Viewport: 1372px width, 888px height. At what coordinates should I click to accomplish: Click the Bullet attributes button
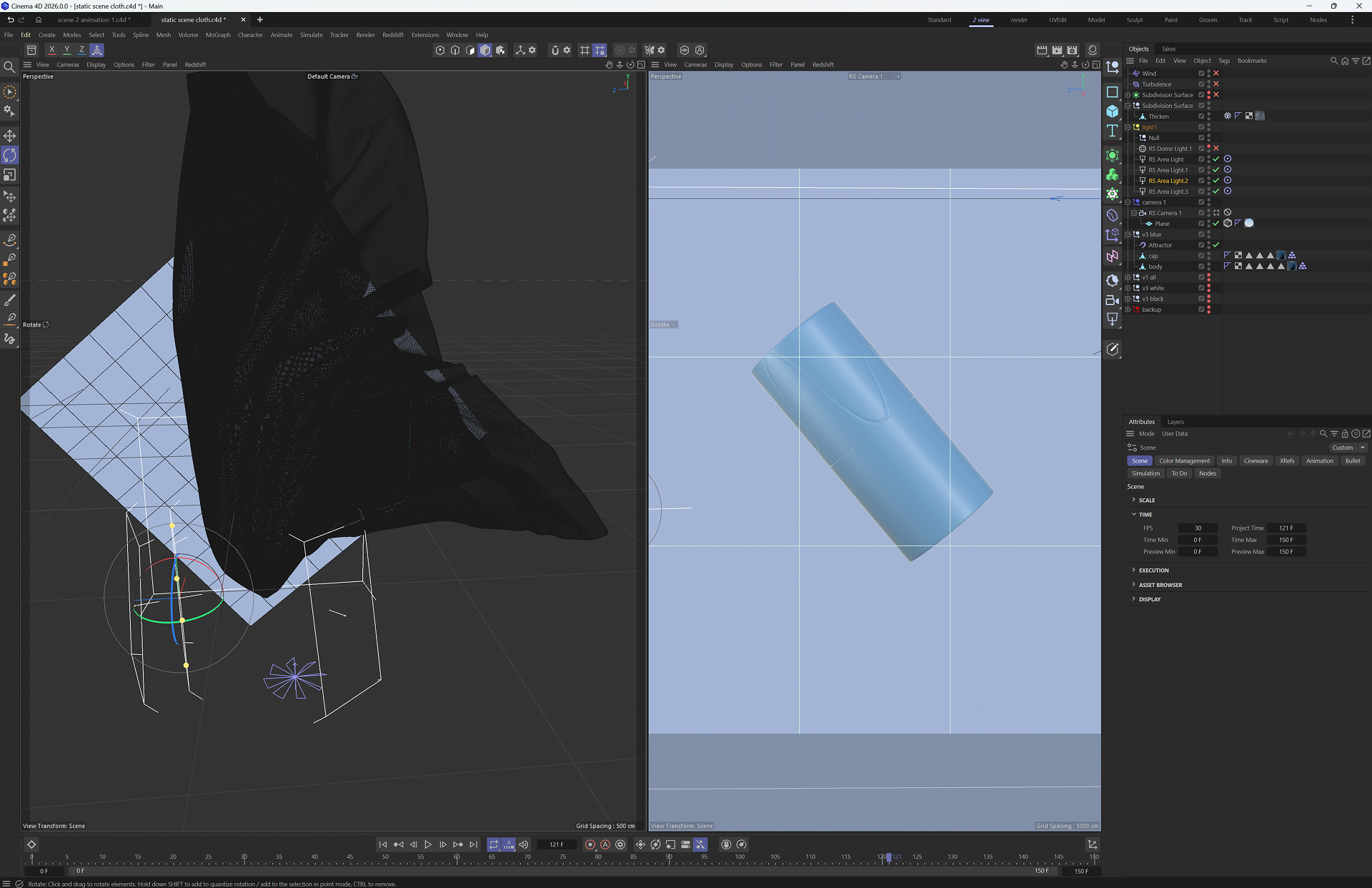click(1352, 461)
